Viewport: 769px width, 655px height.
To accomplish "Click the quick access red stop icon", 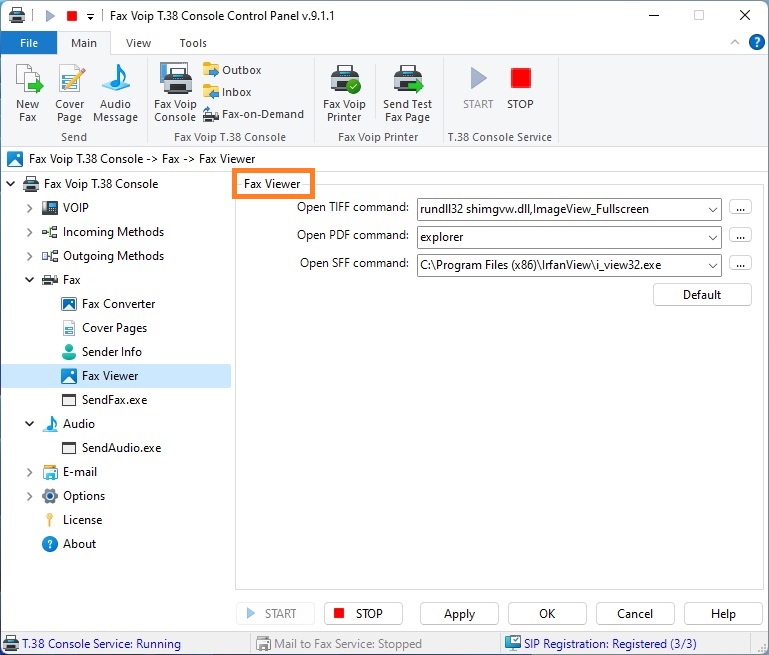I will [x=72, y=16].
